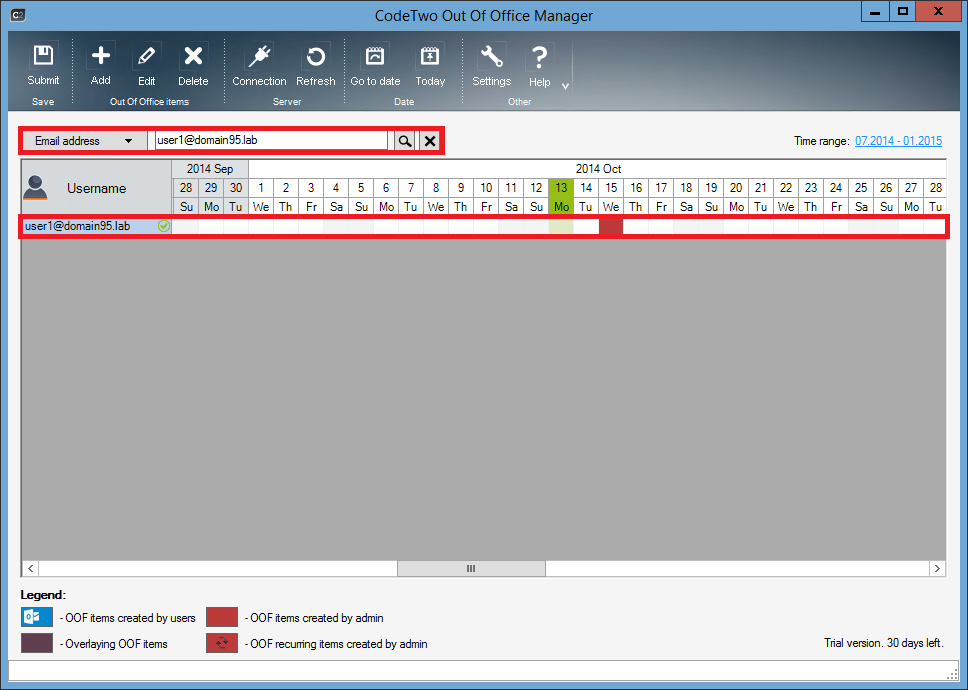Click the day 1 column header
This screenshot has width=968, height=690.
pyautogui.click(x=261, y=188)
